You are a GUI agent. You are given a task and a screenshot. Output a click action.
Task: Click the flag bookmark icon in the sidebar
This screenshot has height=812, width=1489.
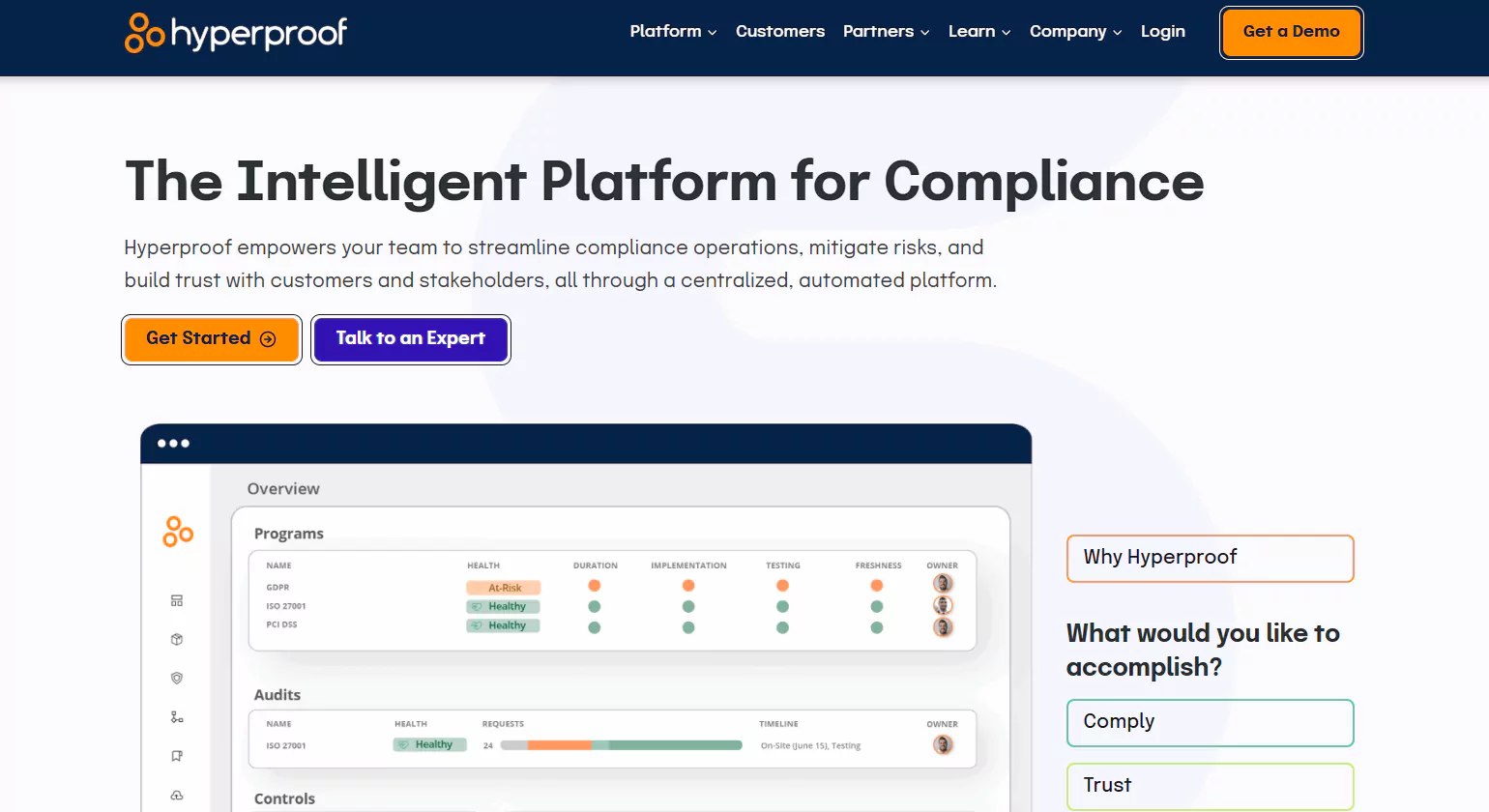[177, 756]
